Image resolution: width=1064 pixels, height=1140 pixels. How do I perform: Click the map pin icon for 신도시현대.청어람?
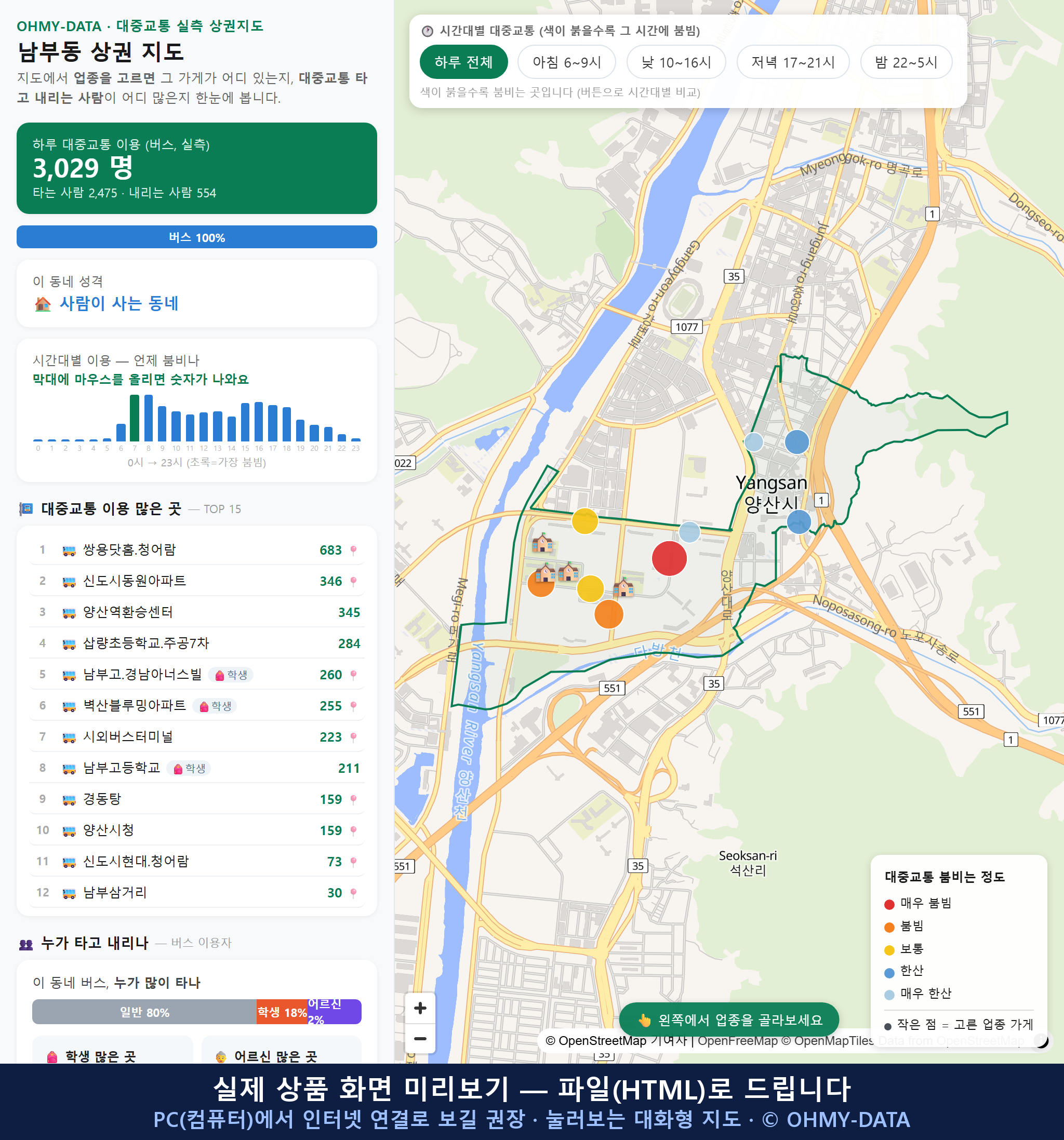click(353, 862)
